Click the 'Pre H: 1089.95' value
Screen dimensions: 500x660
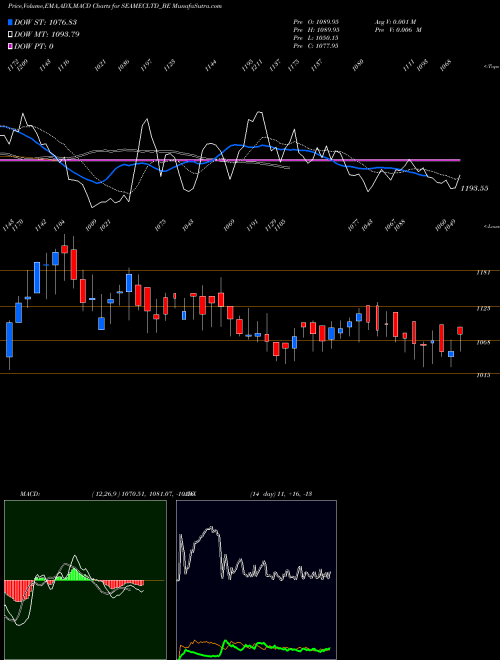pos(316,29)
